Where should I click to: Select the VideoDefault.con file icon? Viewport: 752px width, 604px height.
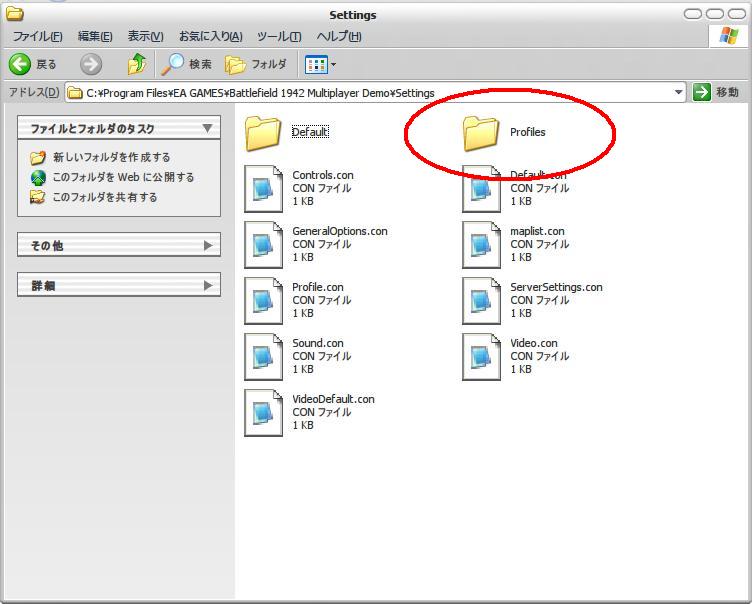pyautogui.click(x=263, y=413)
